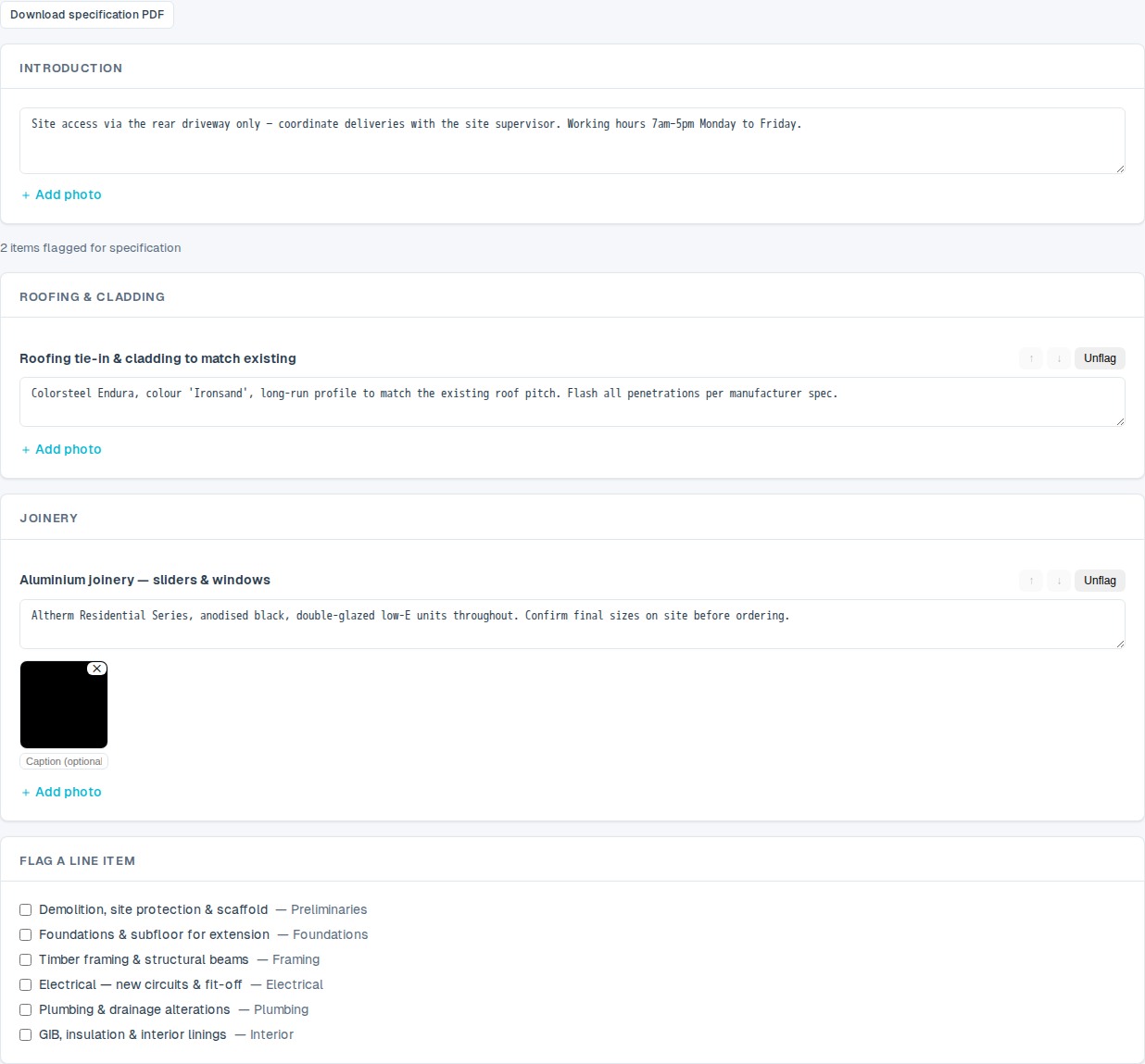The height and width of the screenshot is (1064, 1145).
Task: Click the Joinery section heading
Action: (48, 519)
